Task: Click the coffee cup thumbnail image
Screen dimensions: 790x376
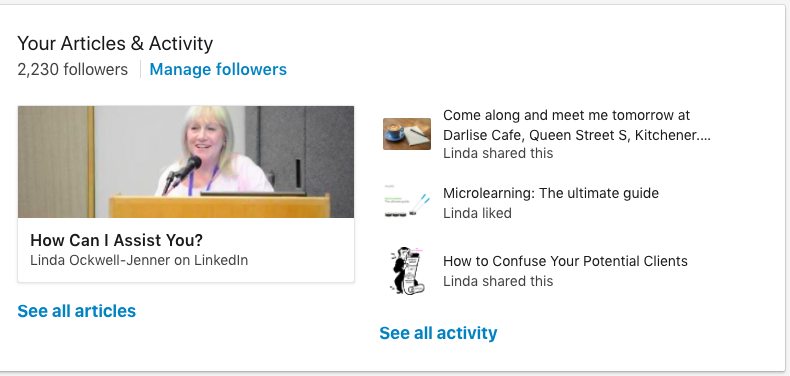Action: [407, 134]
